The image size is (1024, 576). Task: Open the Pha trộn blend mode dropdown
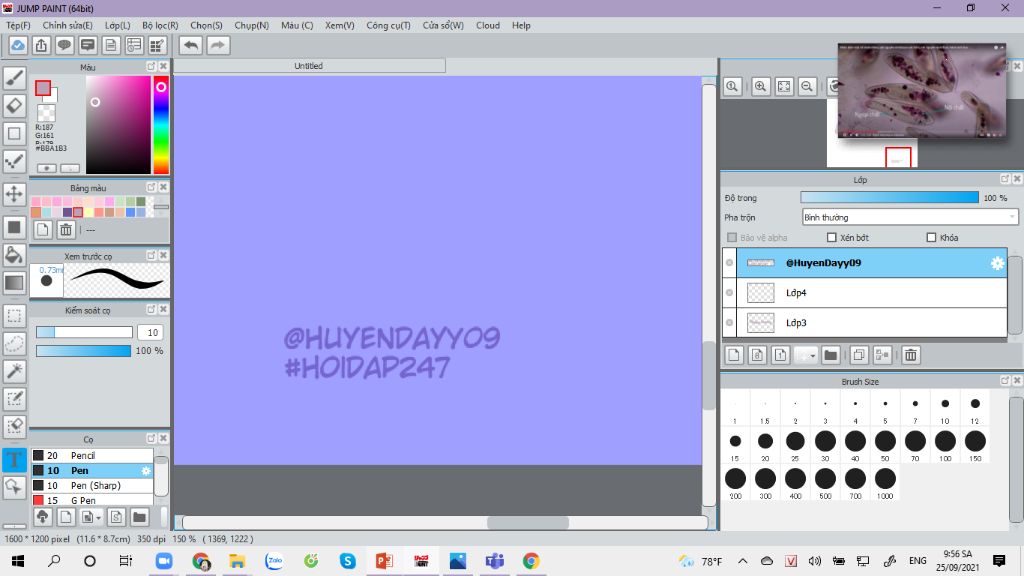click(909, 217)
